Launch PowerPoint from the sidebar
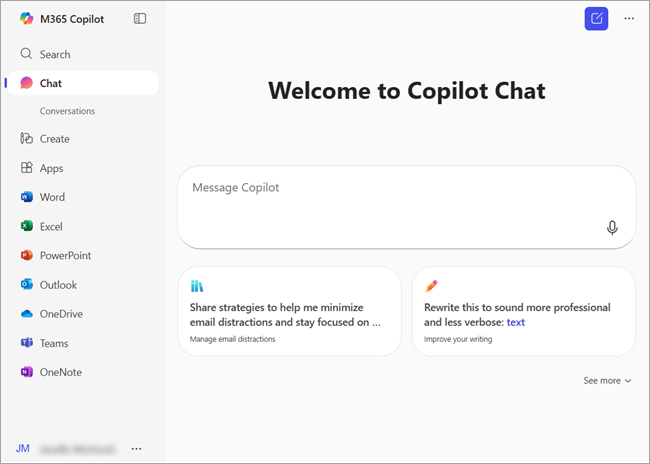650x464 pixels. 65,255
